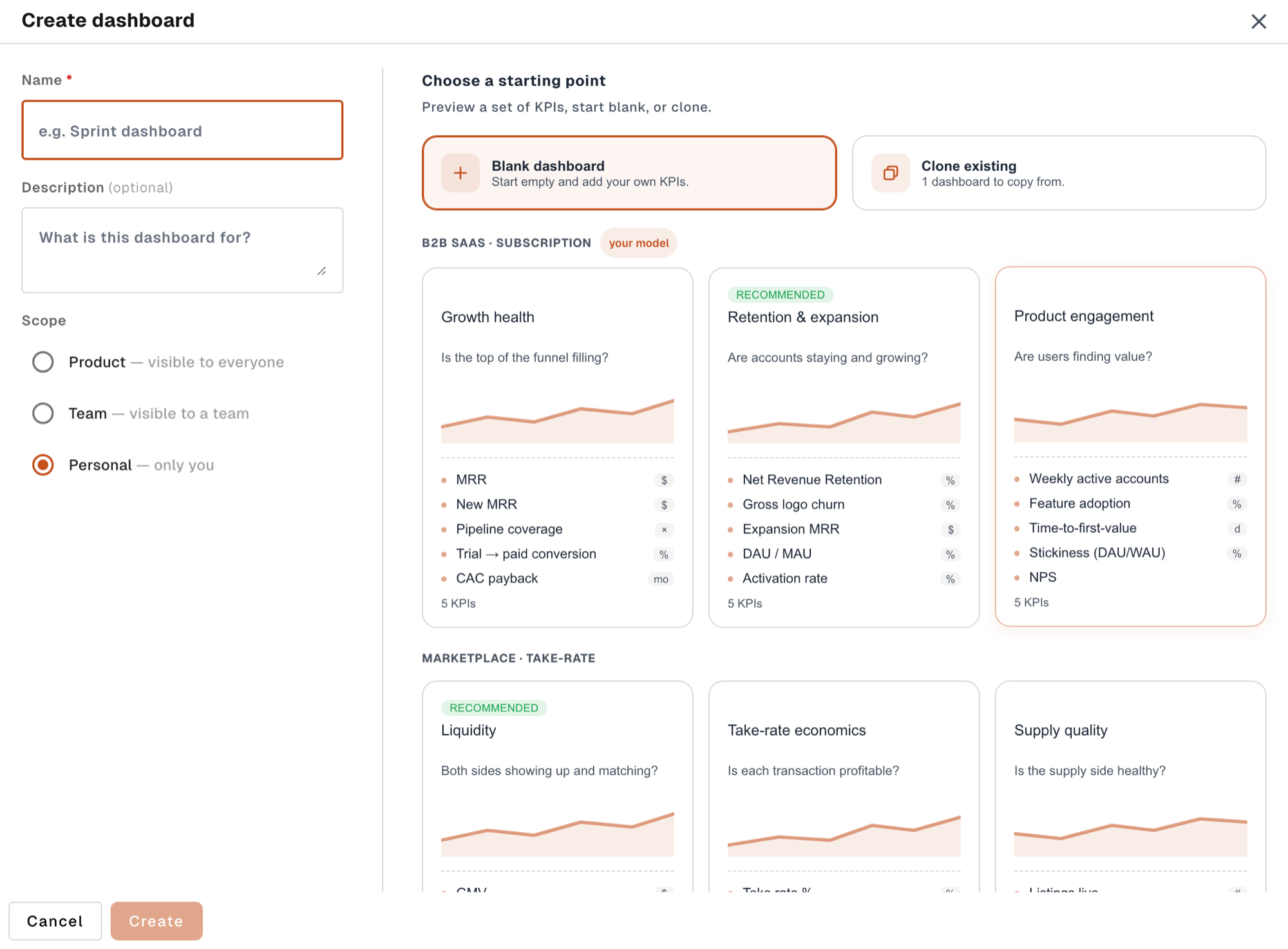Click the New MRR KPI row
This screenshot has height=949, width=1288.
click(558, 504)
